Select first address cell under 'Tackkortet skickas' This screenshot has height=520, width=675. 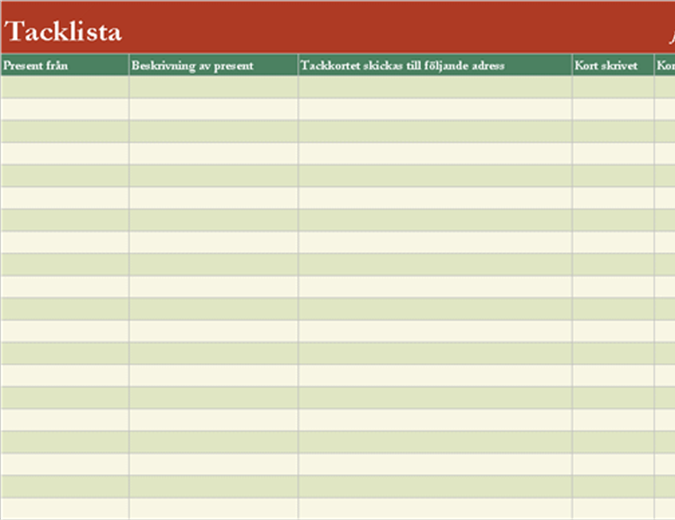point(435,88)
